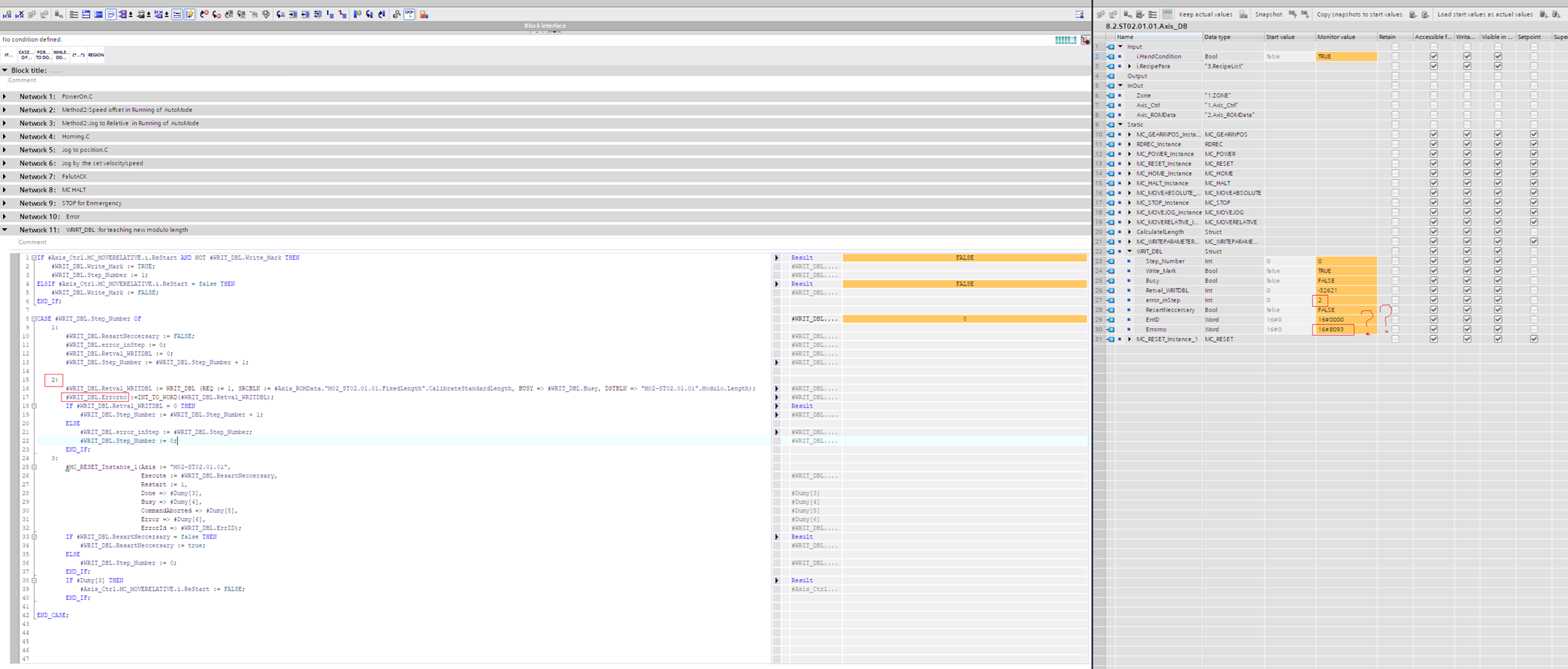
Task: Toggle the monitoring on/off glasses icon
Action: click(x=409, y=14)
